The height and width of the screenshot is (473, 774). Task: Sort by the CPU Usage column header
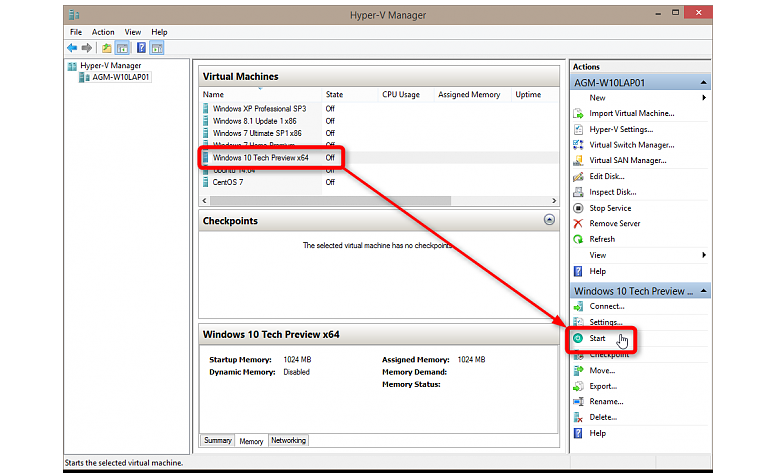tap(406, 94)
